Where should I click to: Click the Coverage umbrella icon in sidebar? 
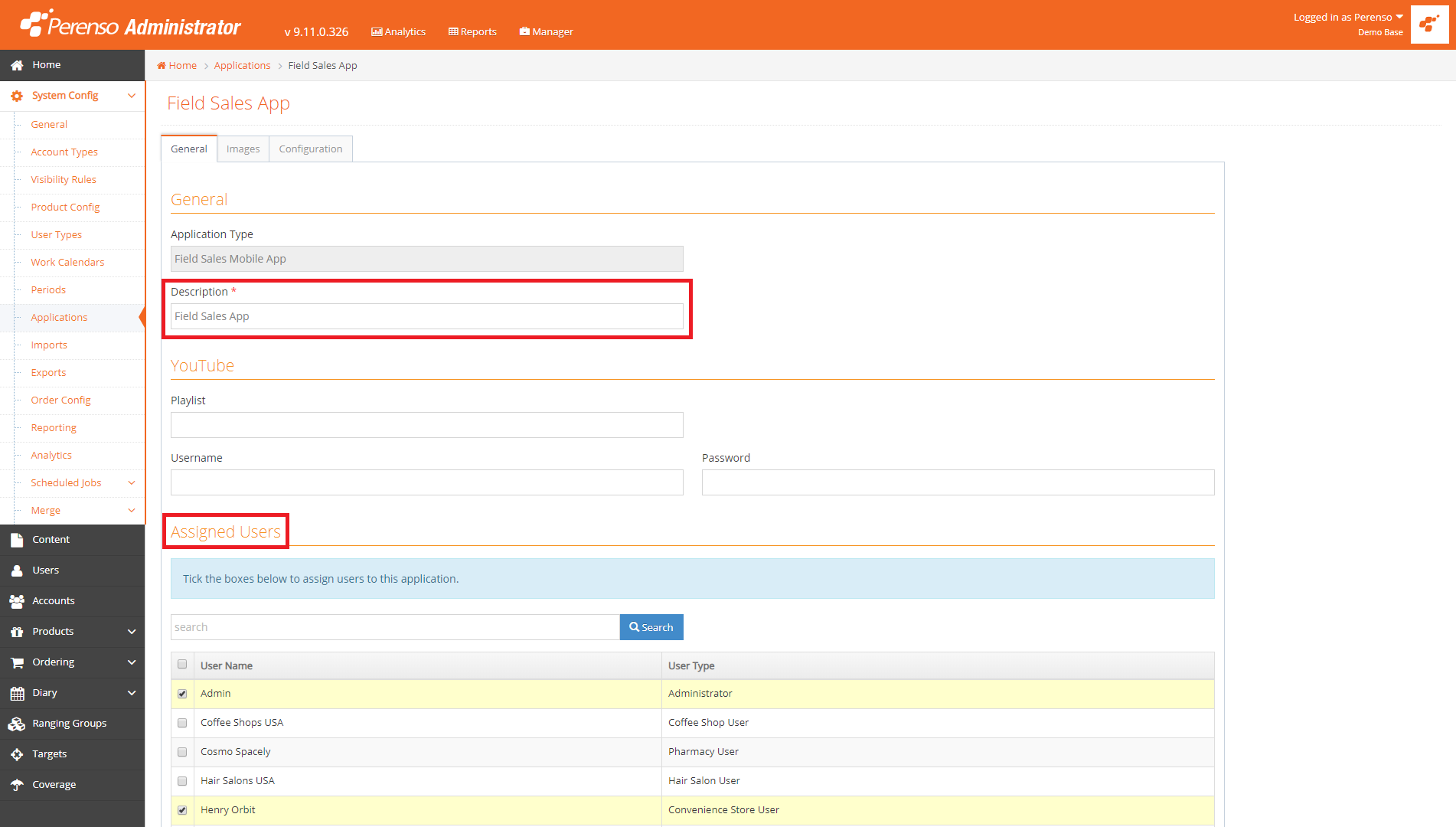click(17, 785)
